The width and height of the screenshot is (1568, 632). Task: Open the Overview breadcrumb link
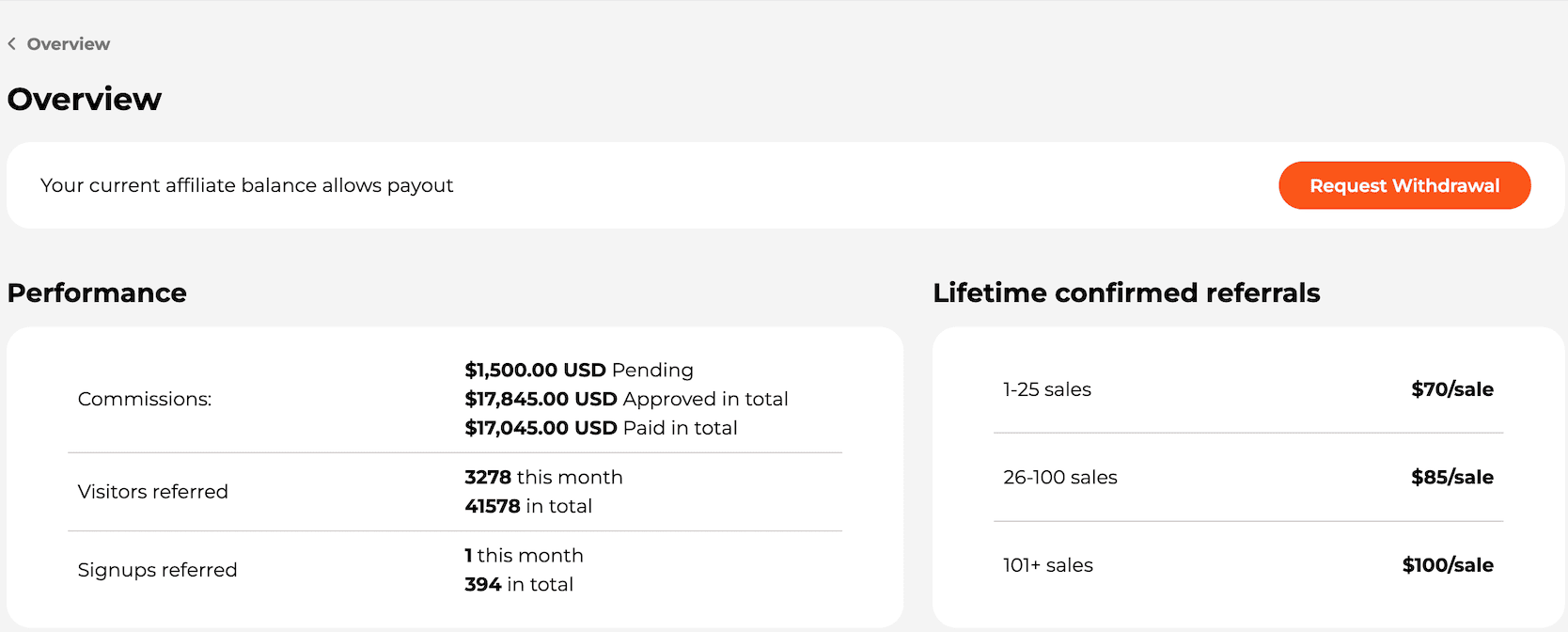tap(68, 44)
